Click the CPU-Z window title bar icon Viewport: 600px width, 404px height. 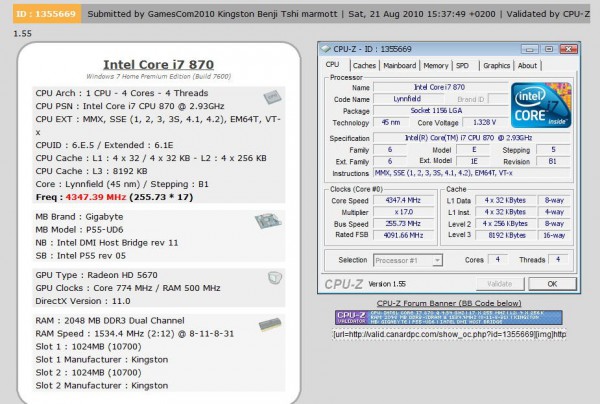(325, 49)
